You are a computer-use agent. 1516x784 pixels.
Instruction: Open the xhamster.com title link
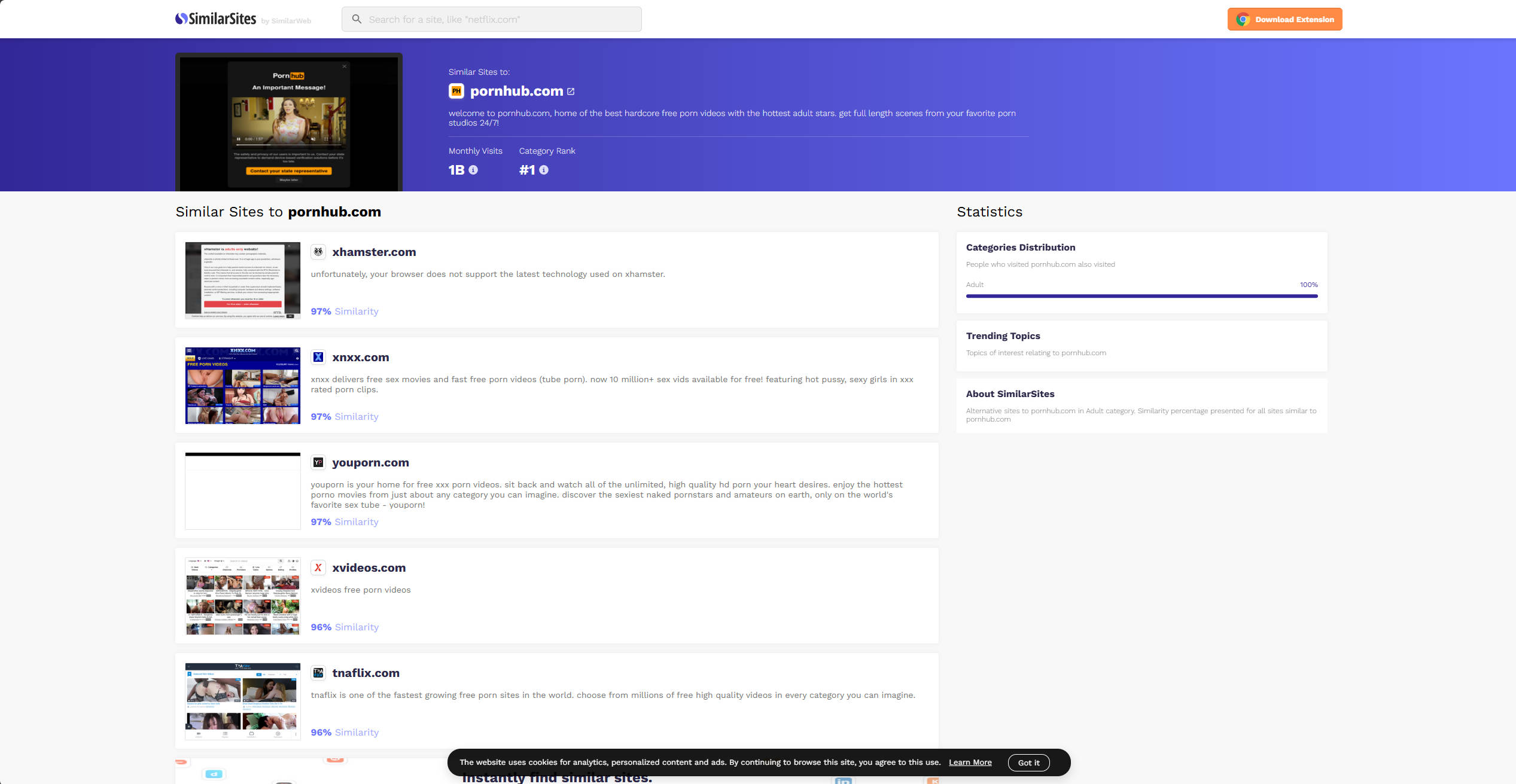374,252
